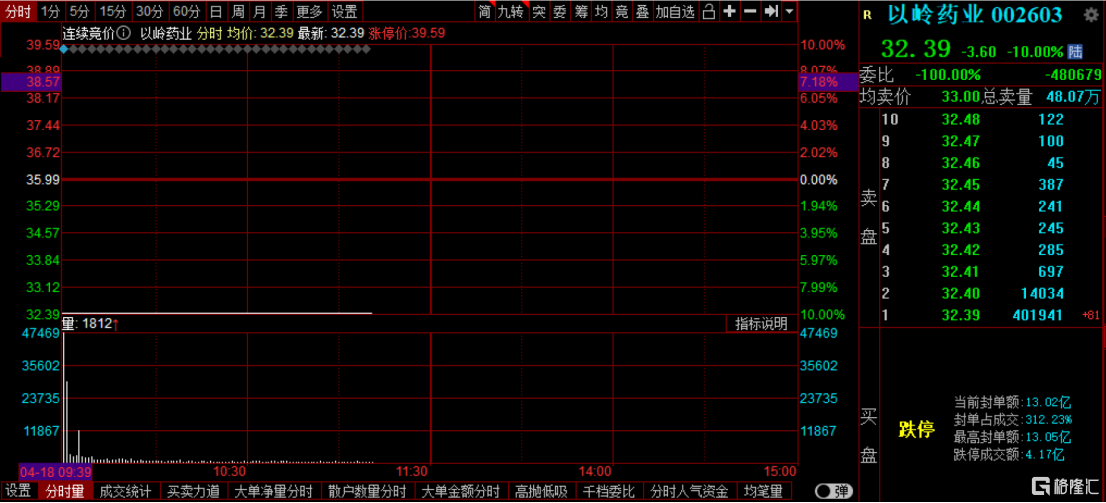This screenshot has height=503, width=1106.
Task: Click the jump-to-end arrow icon
Action: pos(772,11)
